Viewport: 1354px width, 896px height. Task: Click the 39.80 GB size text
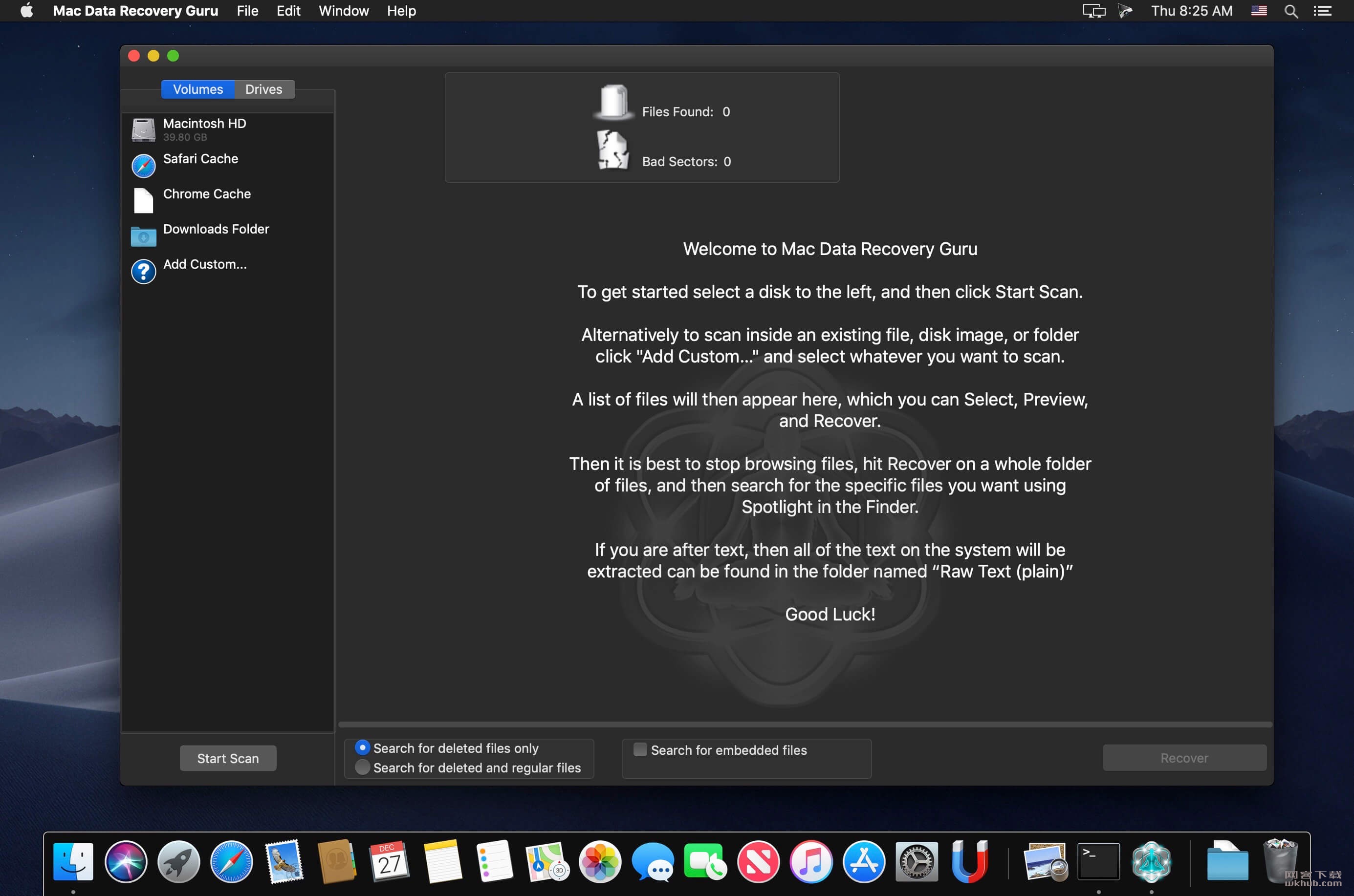pos(185,137)
